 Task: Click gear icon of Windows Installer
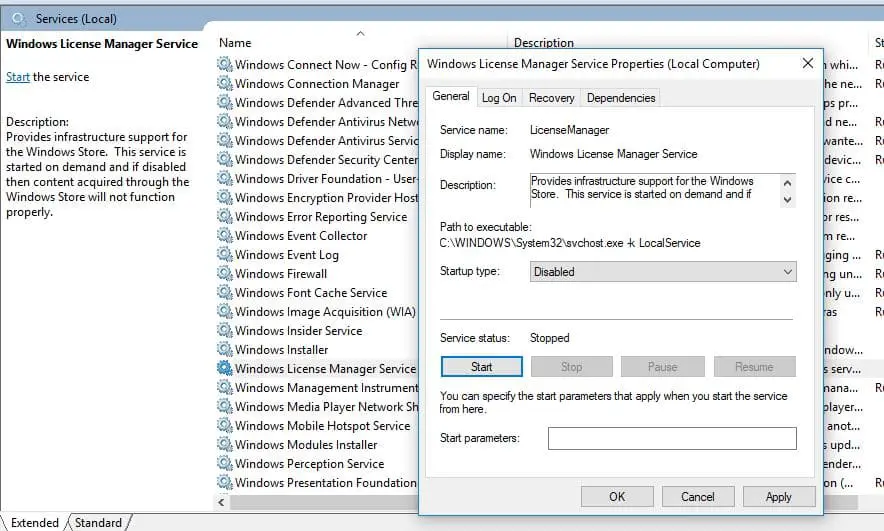coord(224,349)
